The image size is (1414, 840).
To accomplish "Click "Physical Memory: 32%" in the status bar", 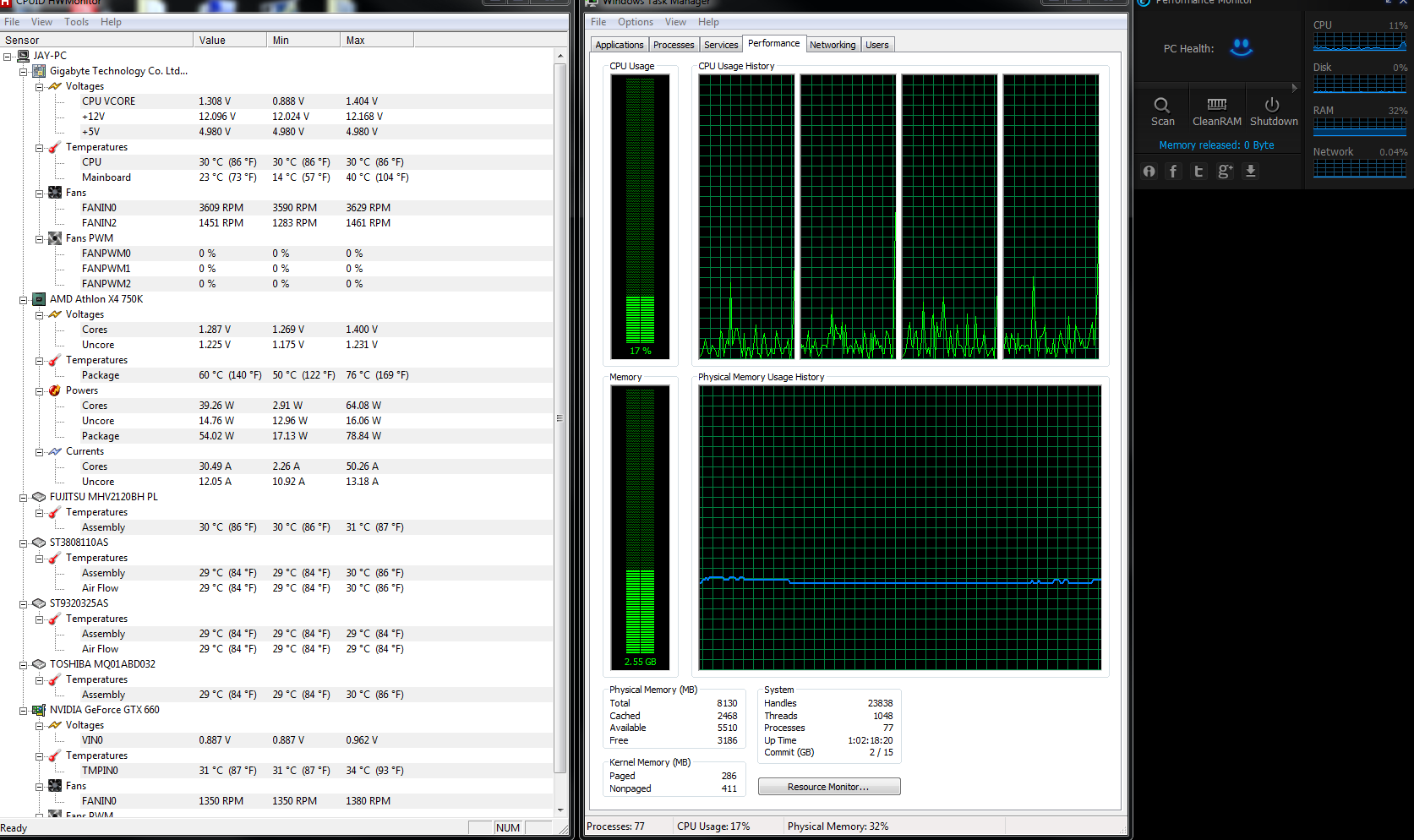I will [x=838, y=826].
